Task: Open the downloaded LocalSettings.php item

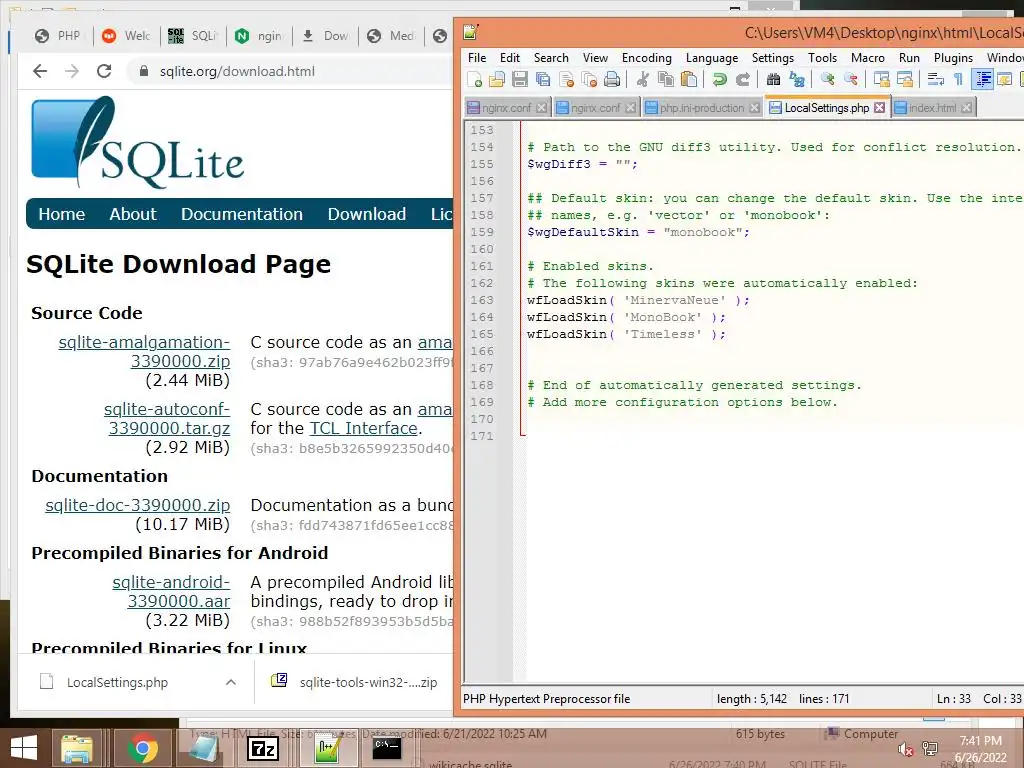Action: (118, 682)
